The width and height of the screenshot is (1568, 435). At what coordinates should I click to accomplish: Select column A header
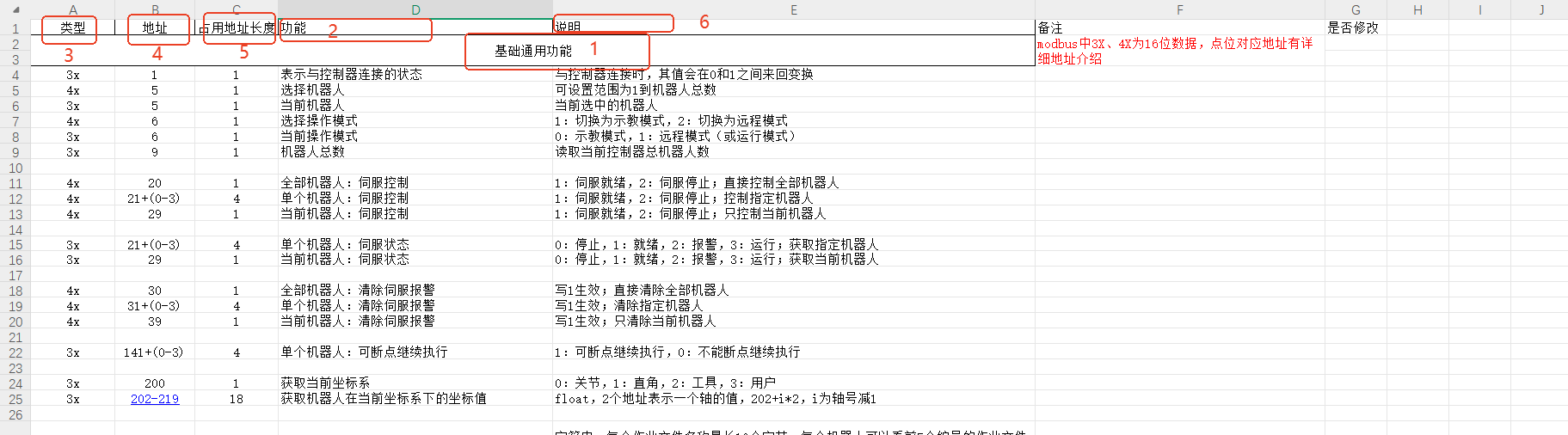72,9
